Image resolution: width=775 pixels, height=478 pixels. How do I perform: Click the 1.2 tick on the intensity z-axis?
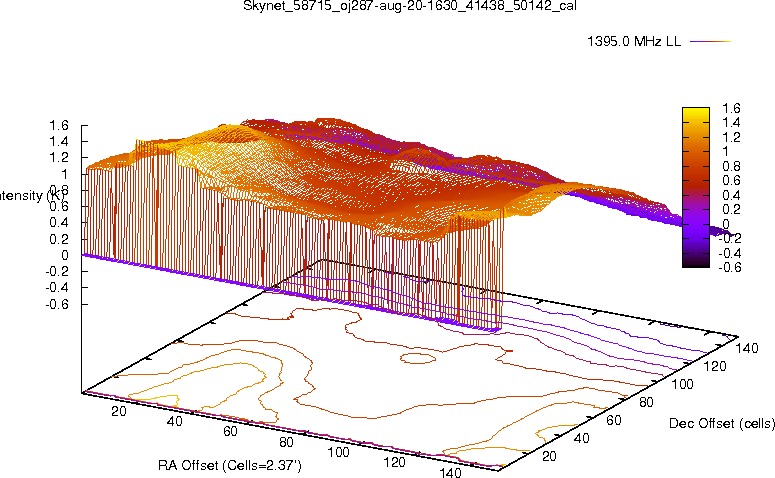point(58,158)
